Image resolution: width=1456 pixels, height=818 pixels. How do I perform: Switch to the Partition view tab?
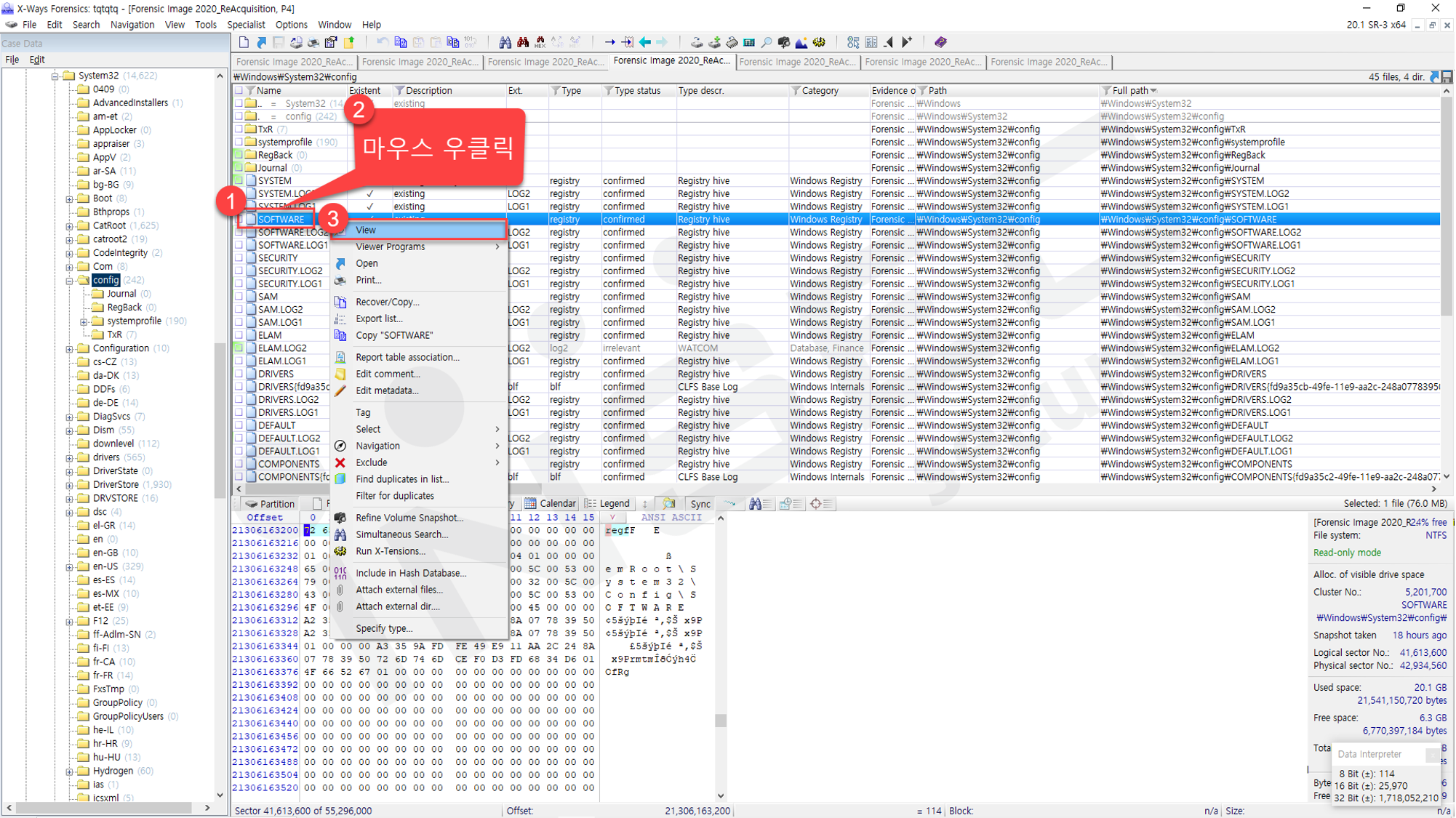270,503
